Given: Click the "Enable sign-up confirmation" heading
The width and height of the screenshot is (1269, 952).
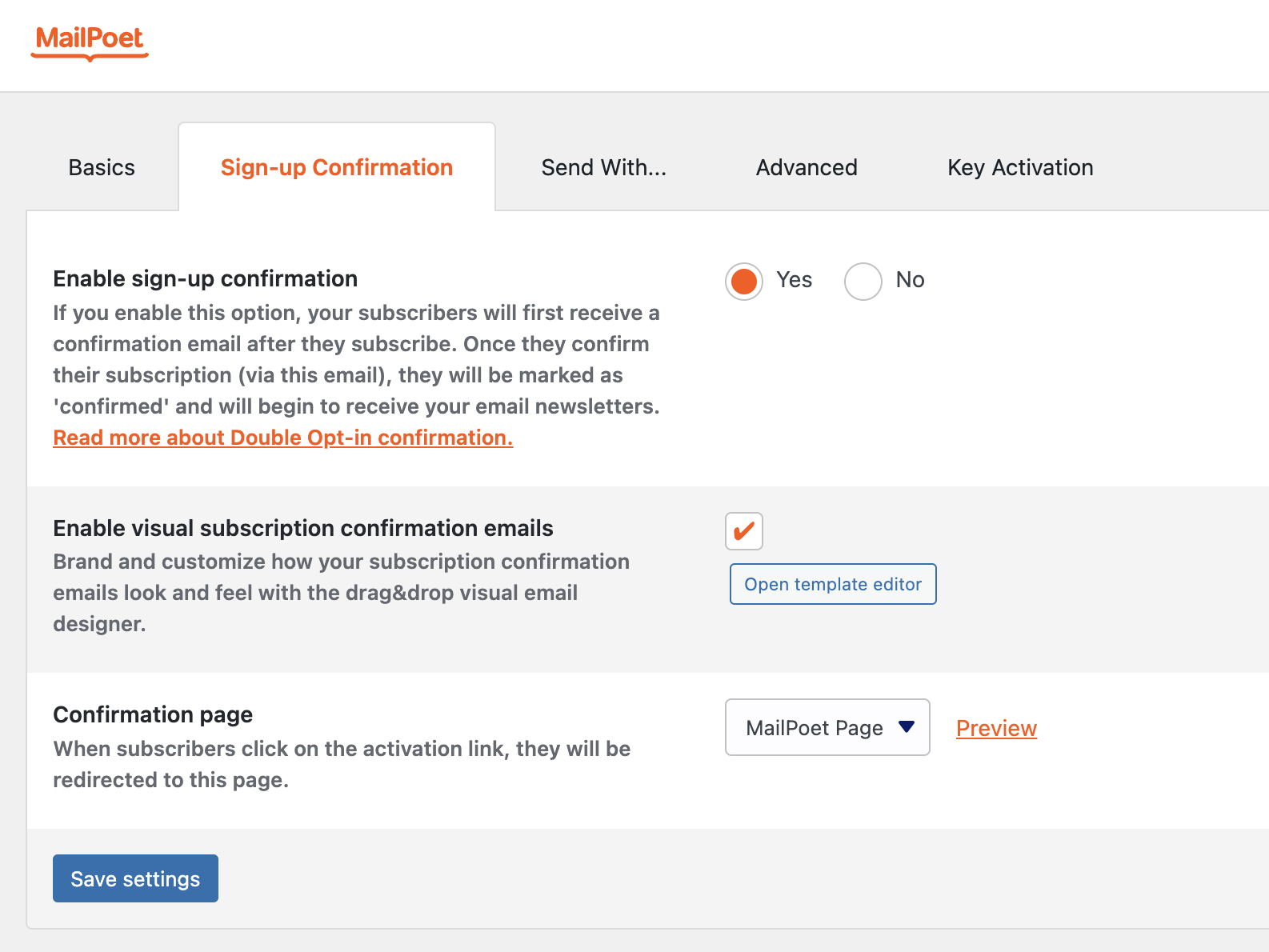Looking at the screenshot, I should coord(205,278).
